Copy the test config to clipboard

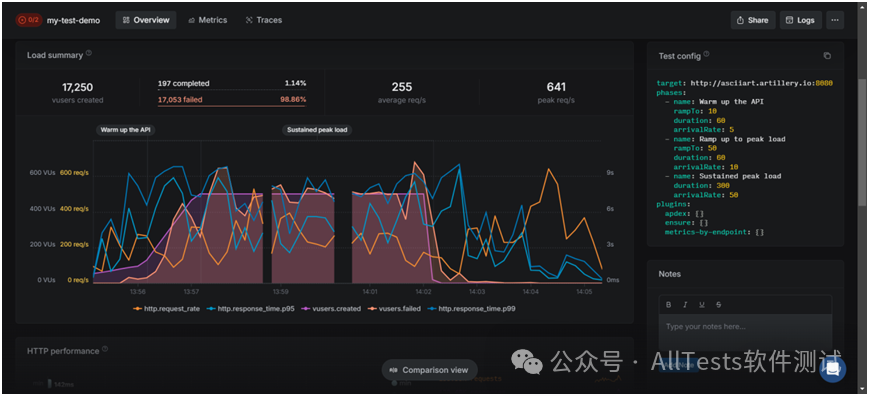click(827, 56)
